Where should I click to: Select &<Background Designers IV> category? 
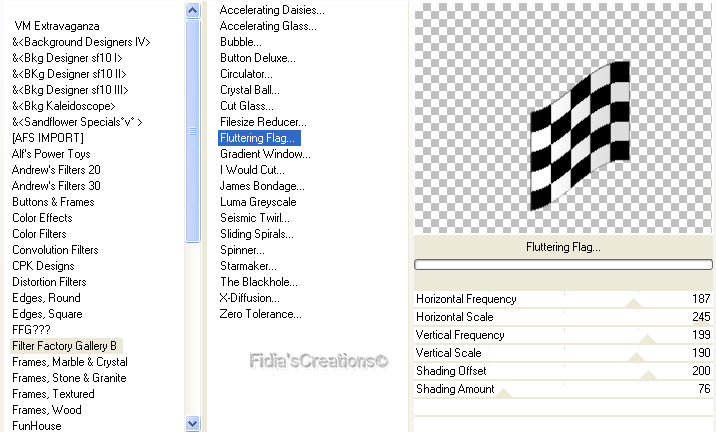point(81,42)
